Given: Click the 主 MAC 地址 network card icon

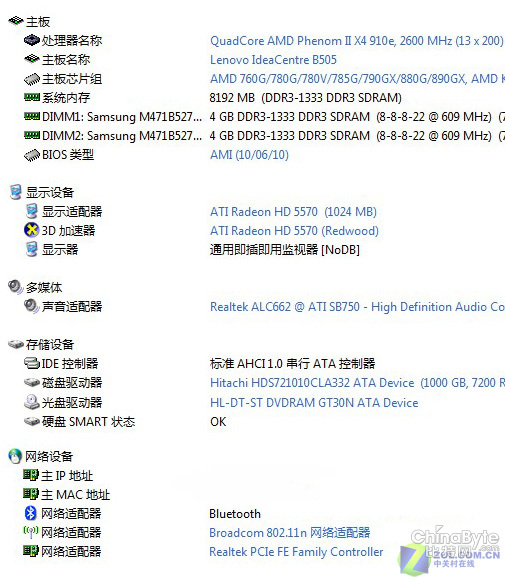Looking at the screenshot, I should tap(31, 494).
